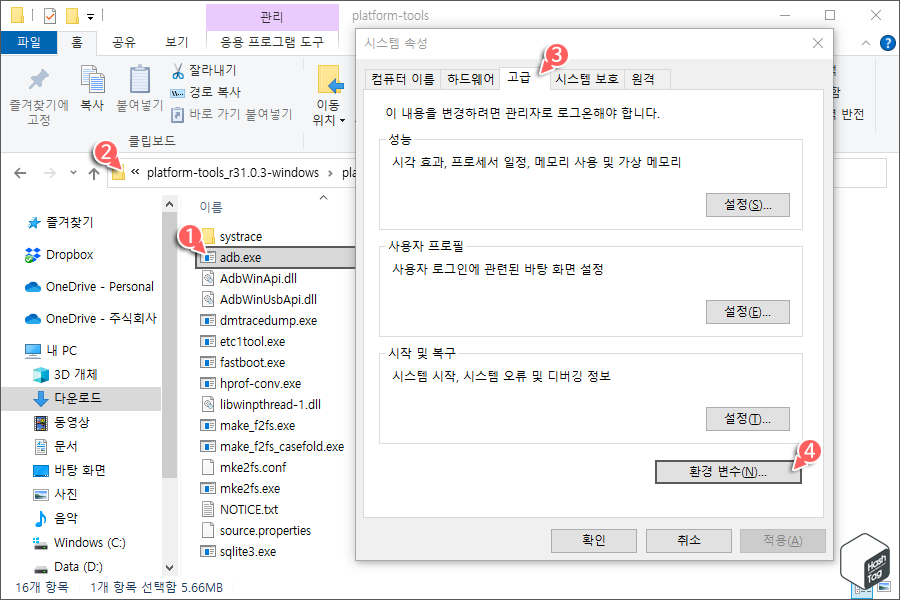This screenshot has height=600, width=900.
Task: Select NOTICE.txt file
Action: 240,509
